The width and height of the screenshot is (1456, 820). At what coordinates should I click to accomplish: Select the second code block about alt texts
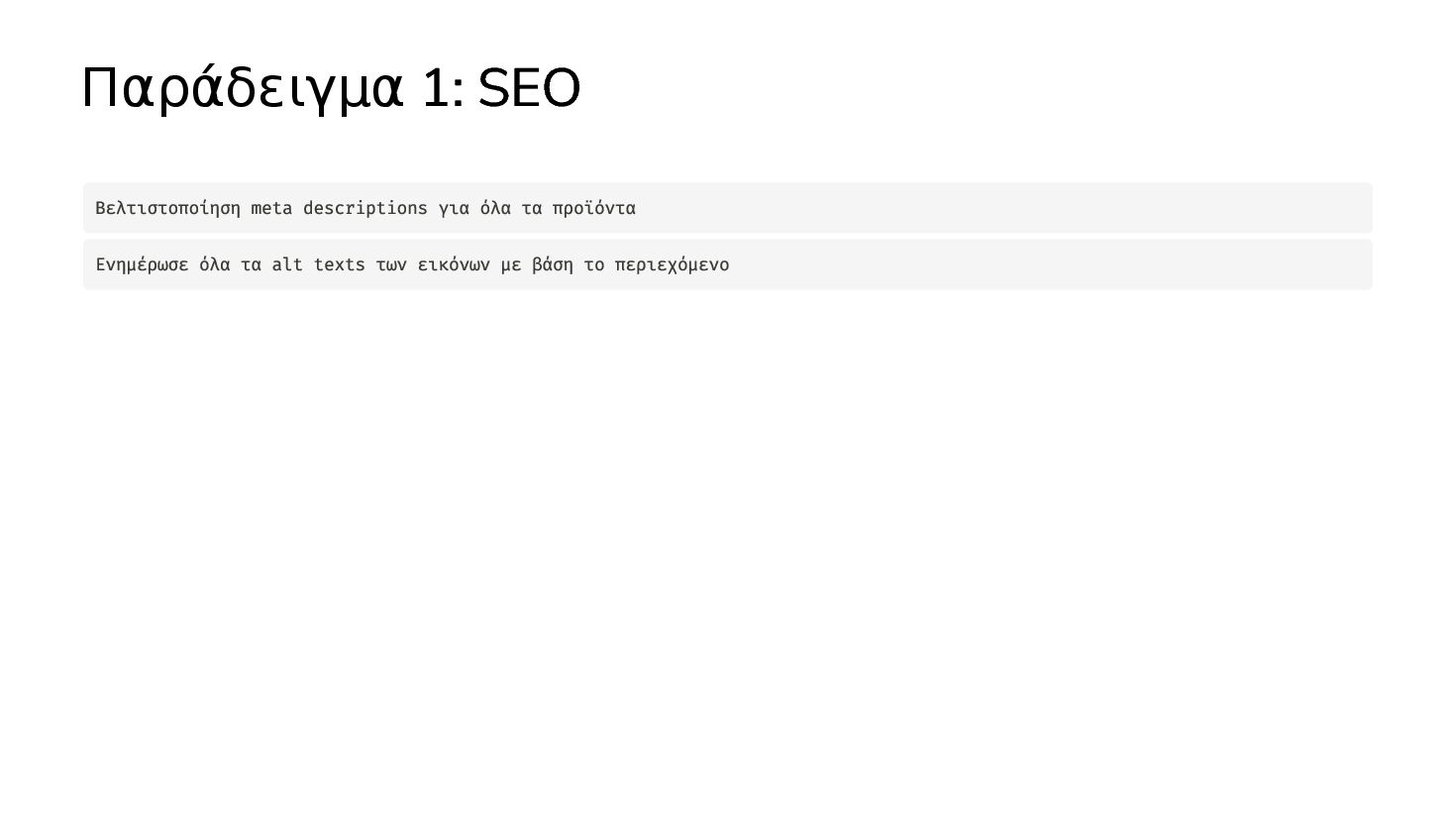click(728, 264)
